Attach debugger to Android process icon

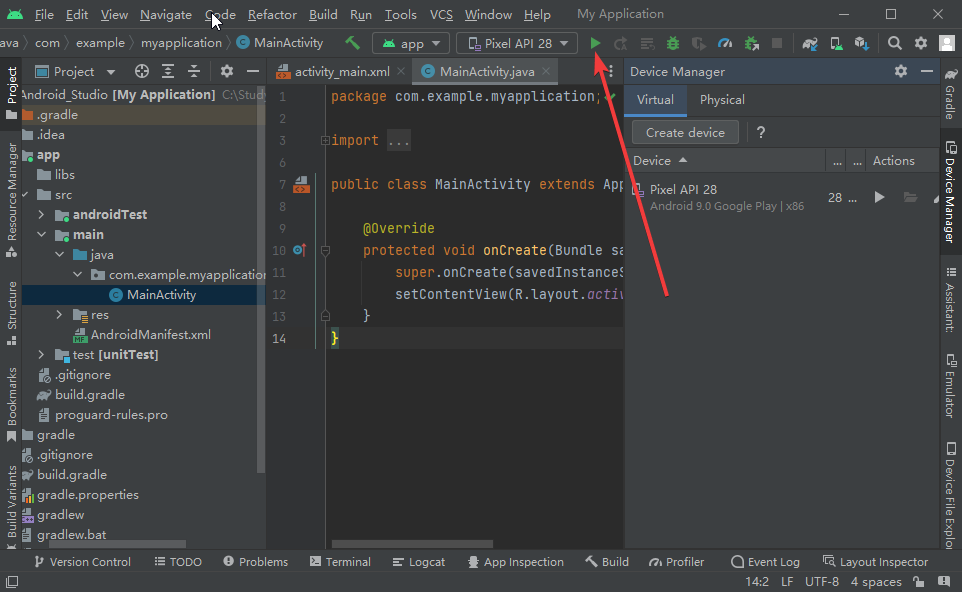pos(751,43)
